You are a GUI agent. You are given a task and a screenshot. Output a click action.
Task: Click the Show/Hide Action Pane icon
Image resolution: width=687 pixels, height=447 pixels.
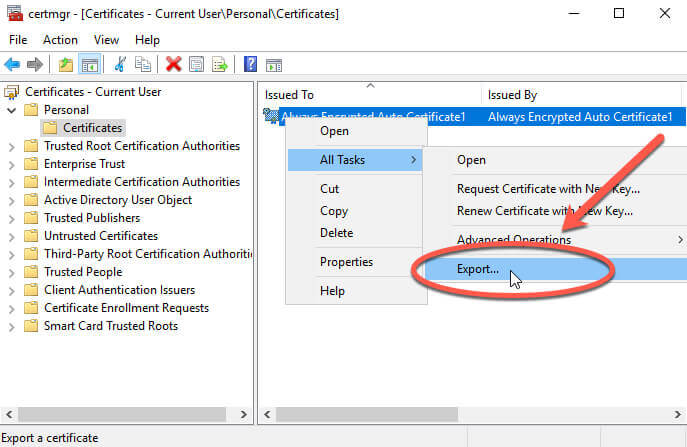(274, 65)
